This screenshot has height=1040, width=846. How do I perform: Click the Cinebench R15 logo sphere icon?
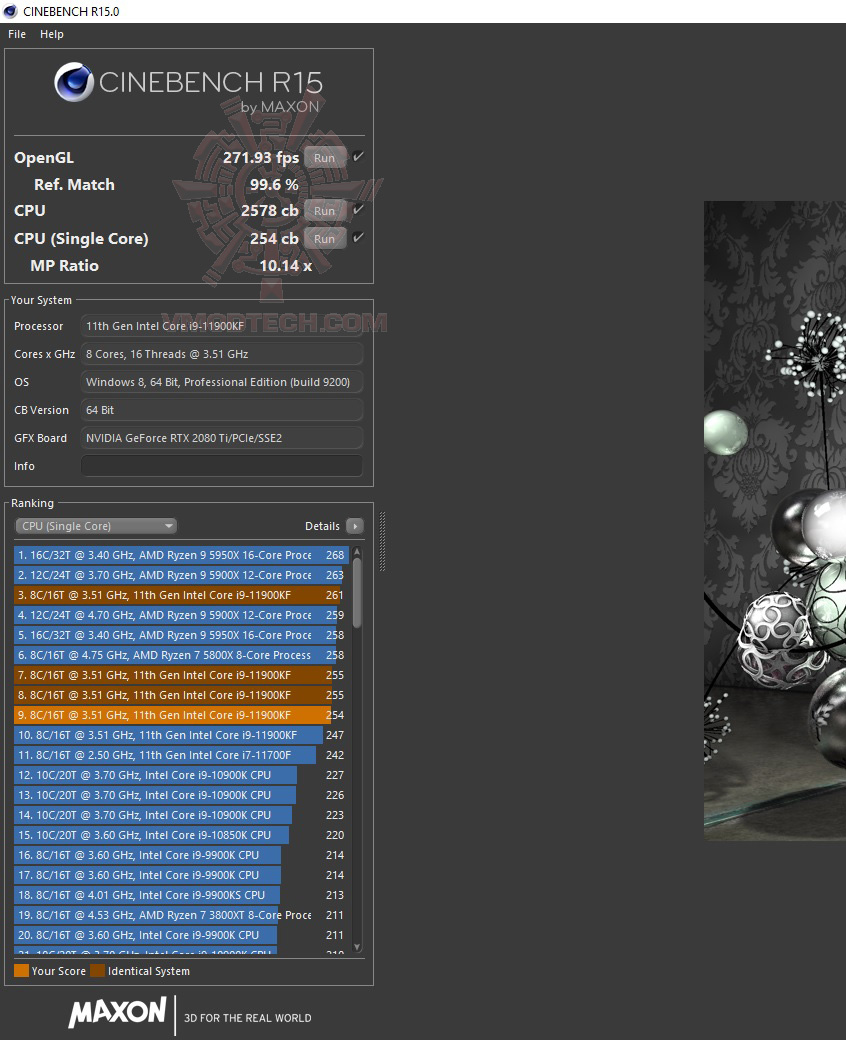click(74, 82)
